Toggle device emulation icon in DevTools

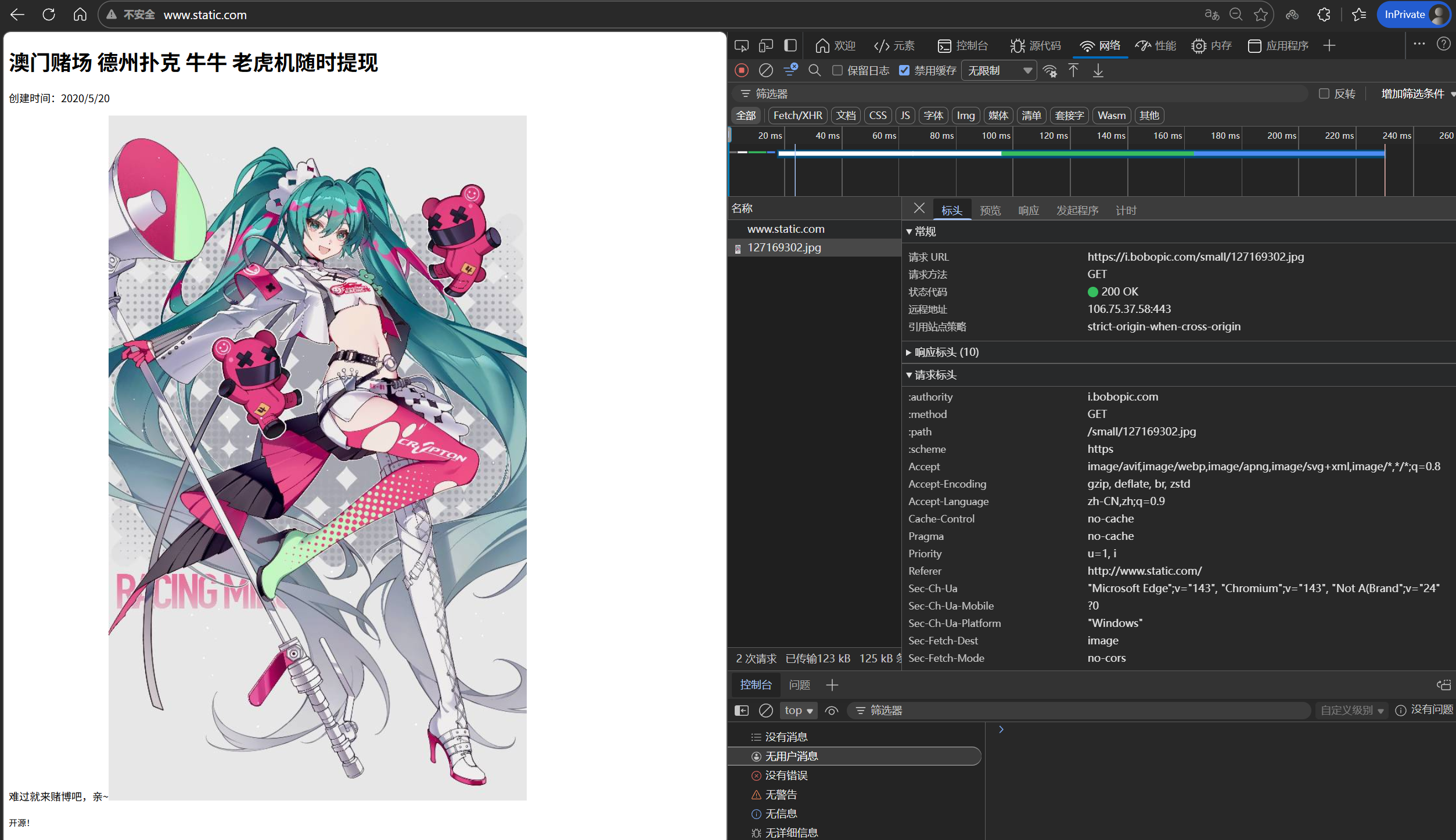(x=766, y=46)
